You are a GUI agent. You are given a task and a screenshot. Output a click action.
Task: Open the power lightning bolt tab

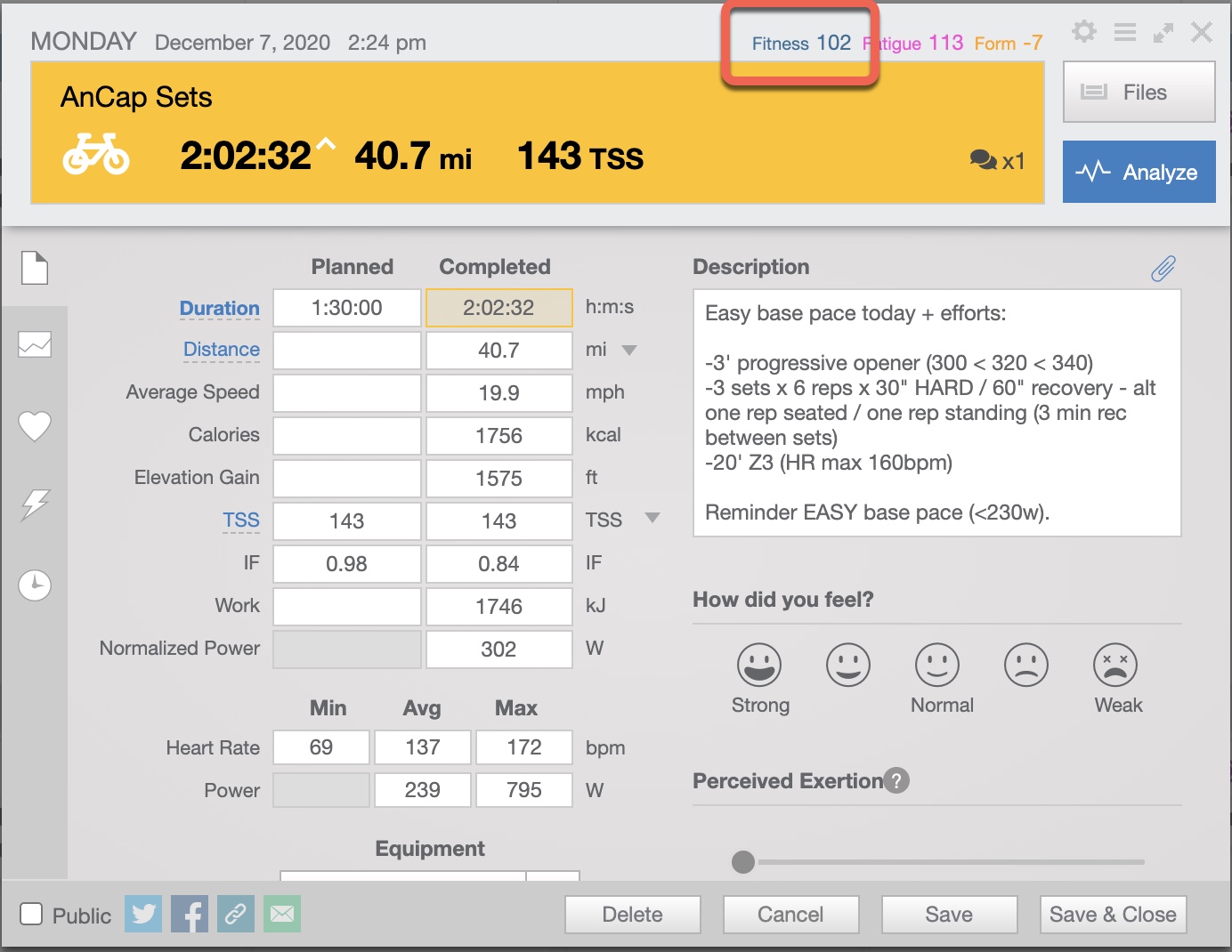point(35,504)
